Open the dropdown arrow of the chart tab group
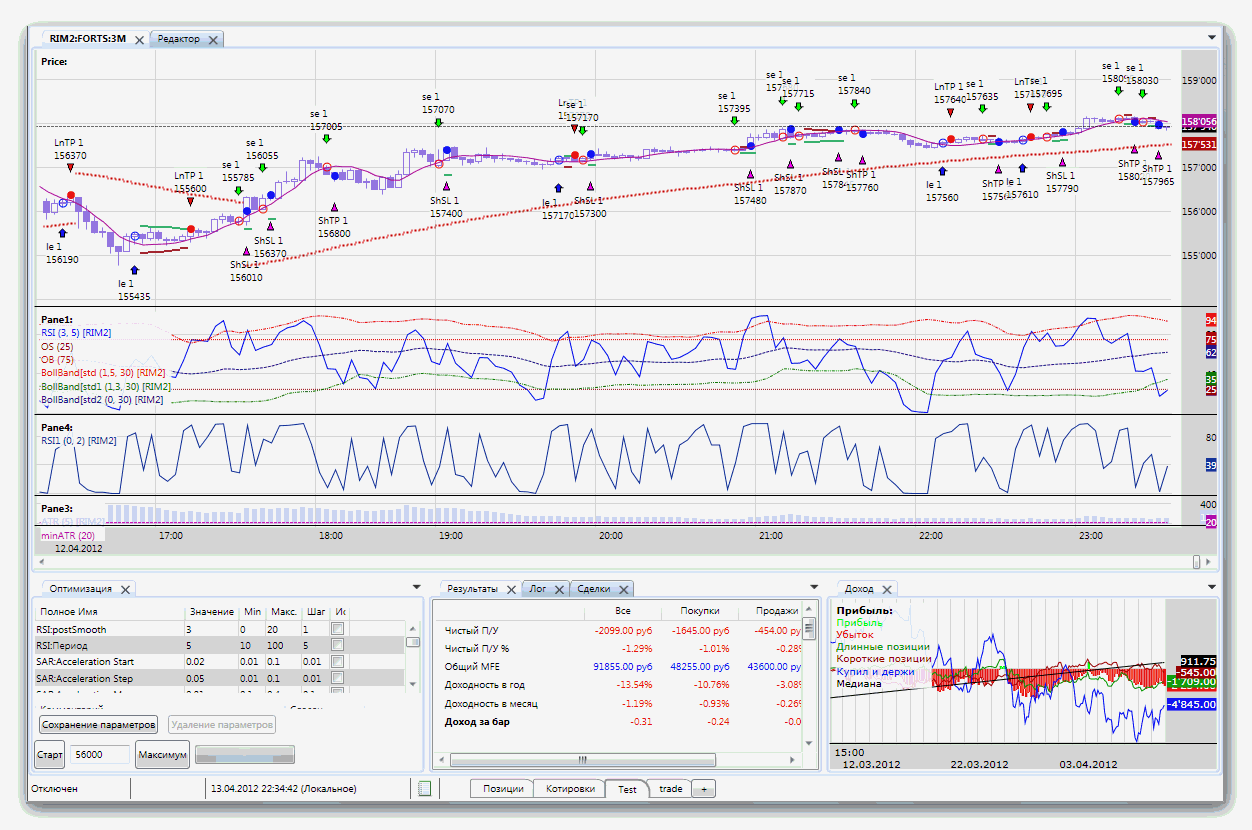Viewport: 1252px width, 830px height. click(1211, 38)
